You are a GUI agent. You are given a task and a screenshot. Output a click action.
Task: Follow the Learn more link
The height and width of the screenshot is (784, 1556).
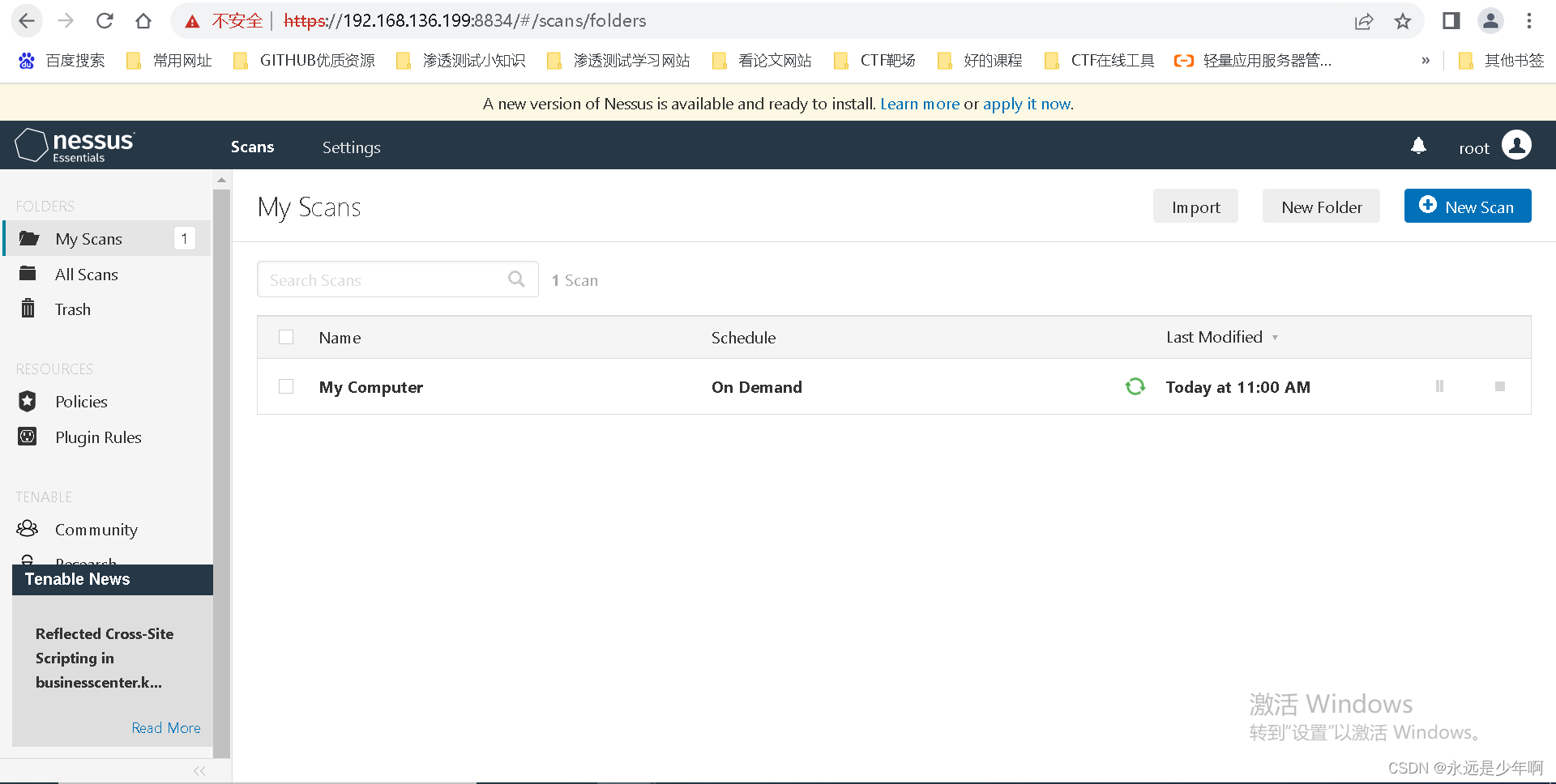click(x=920, y=104)
